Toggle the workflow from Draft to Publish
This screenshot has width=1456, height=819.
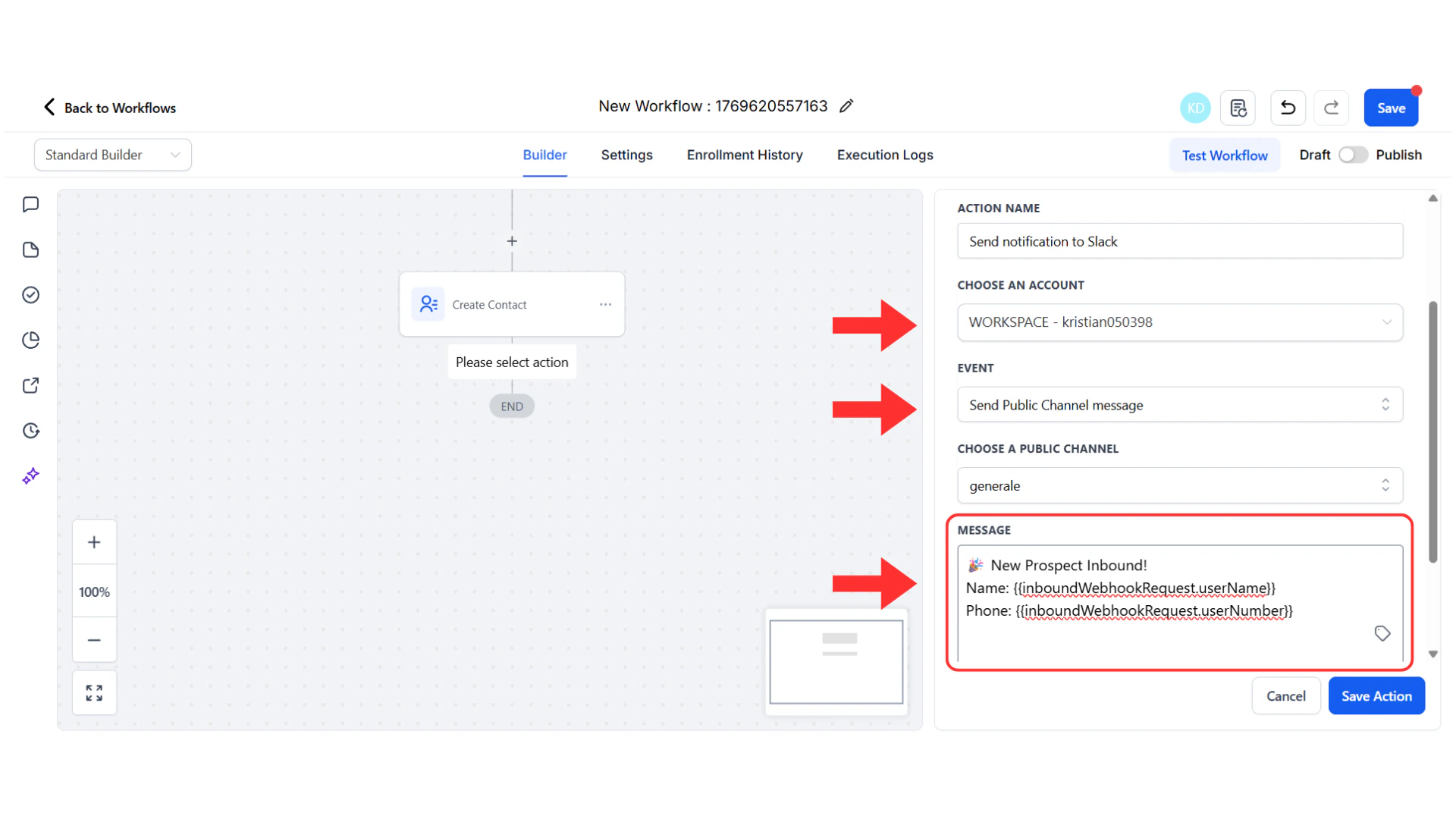pyautogui.click(x=1352, y=154)
